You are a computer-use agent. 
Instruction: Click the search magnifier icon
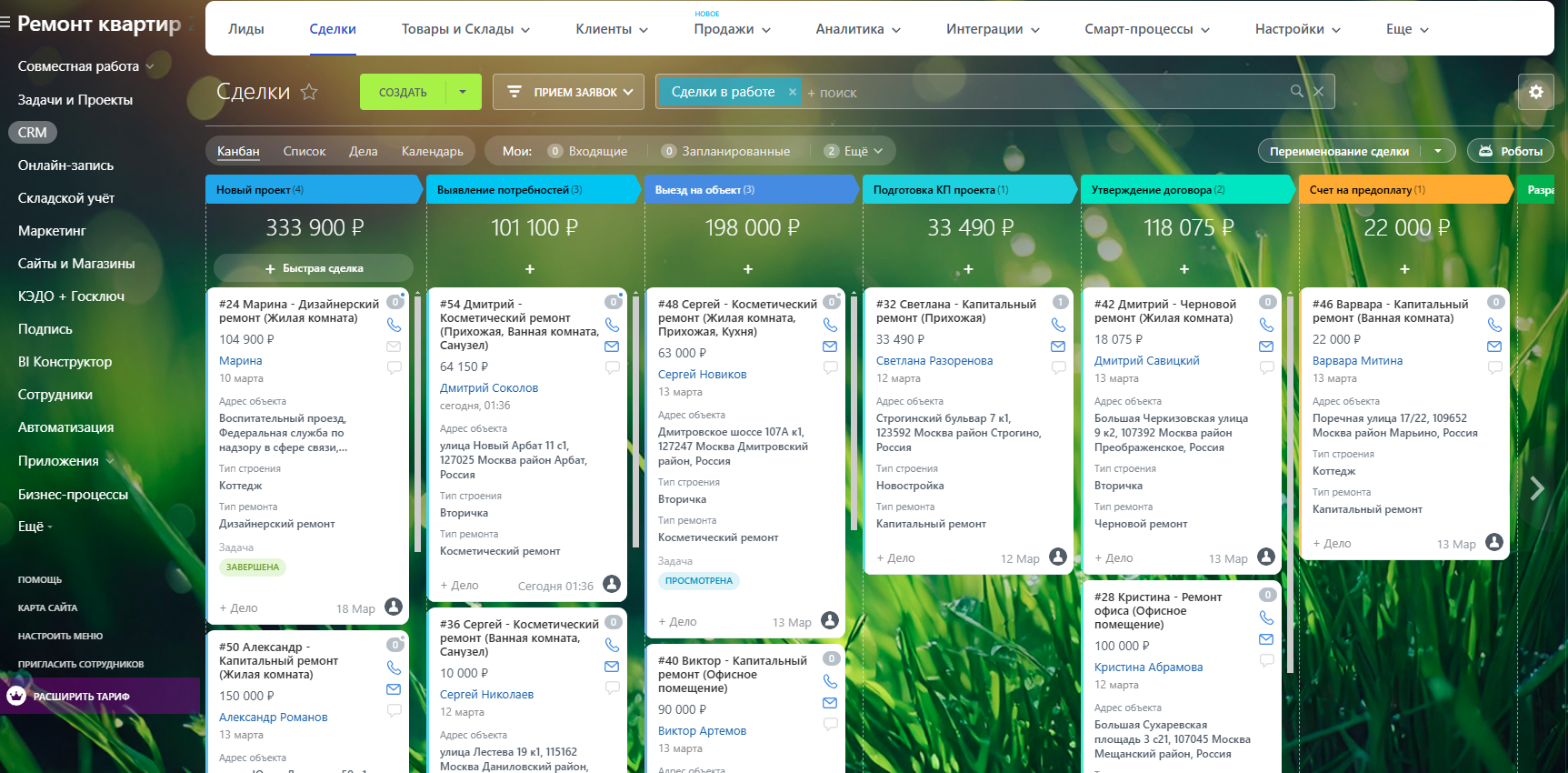(x=1297, y=91)
